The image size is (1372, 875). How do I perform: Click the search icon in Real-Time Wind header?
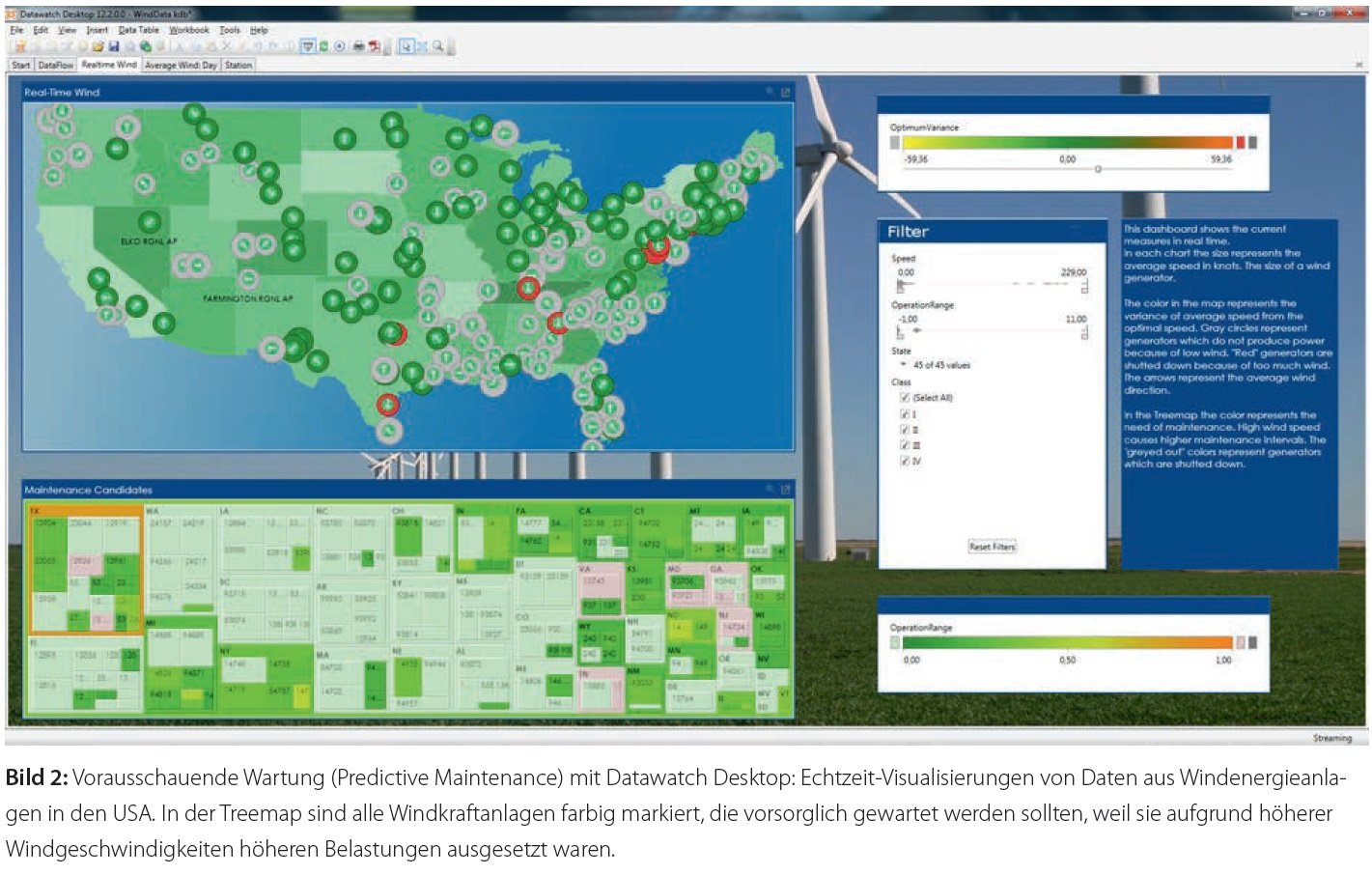(770, 92)
